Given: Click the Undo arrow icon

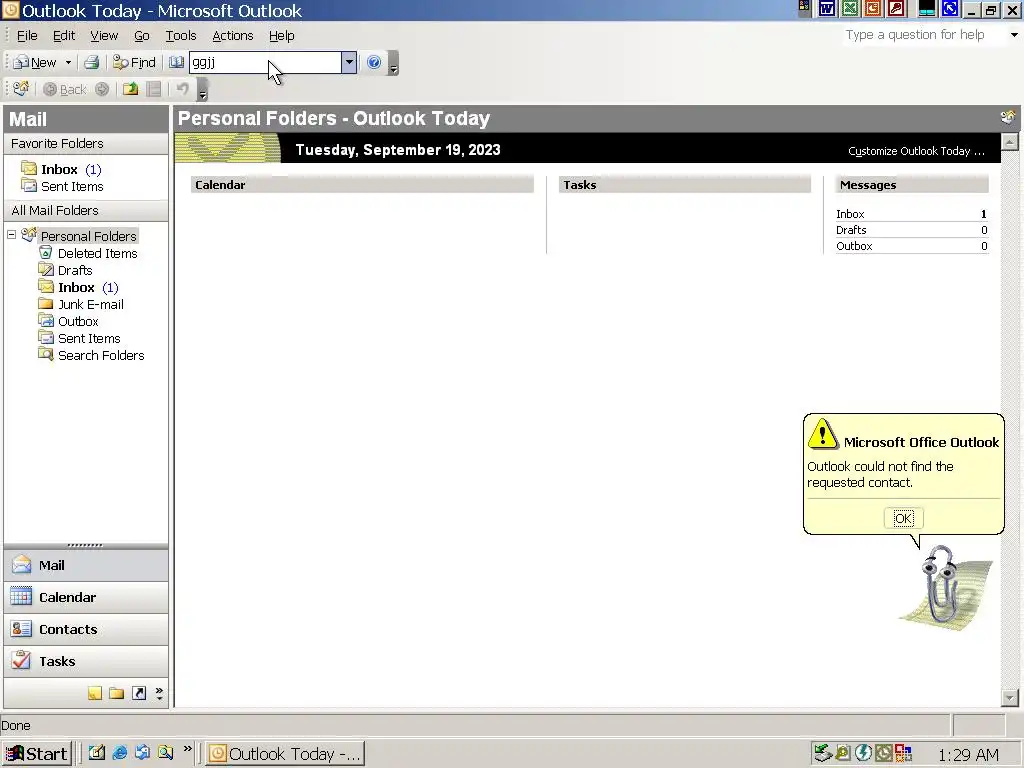Looking at the screenshot, I should pyautogui.click(x=182, y=89).
